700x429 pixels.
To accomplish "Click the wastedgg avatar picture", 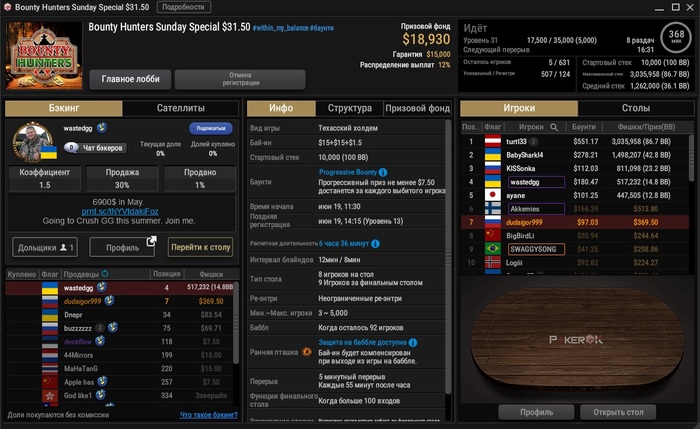I will [x=33, y=142].
